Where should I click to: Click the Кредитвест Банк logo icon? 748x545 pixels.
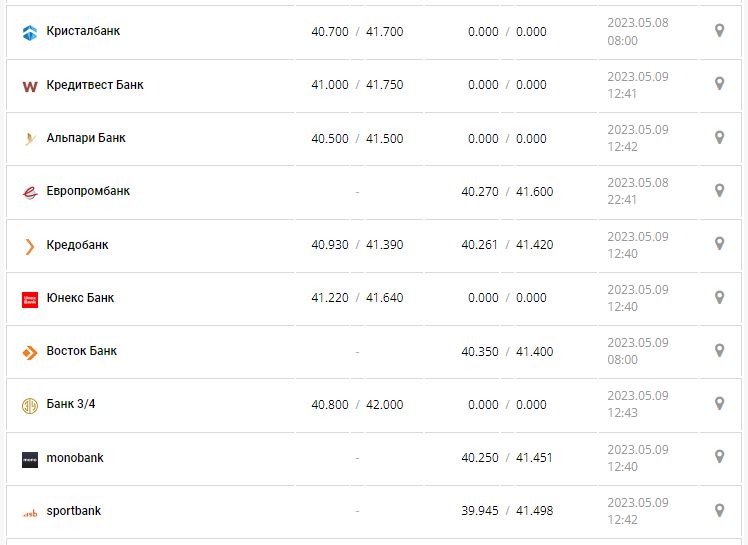point(29,86)
